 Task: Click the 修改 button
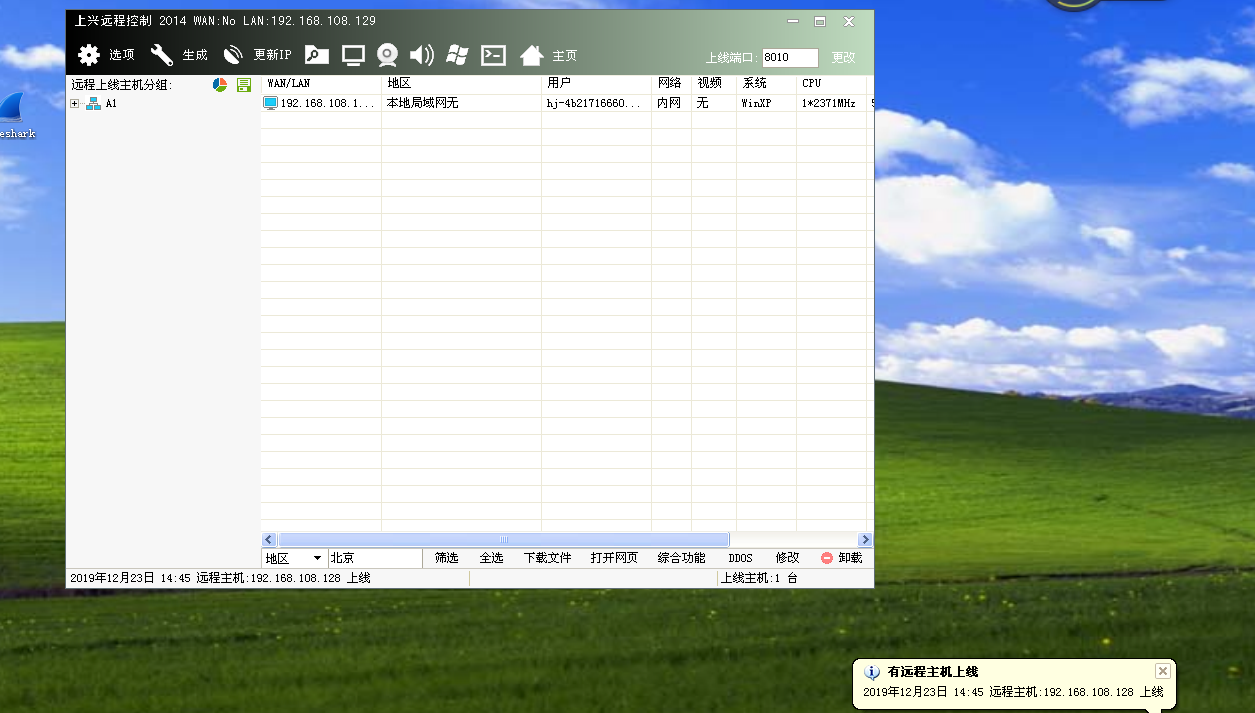pos(787,558)
